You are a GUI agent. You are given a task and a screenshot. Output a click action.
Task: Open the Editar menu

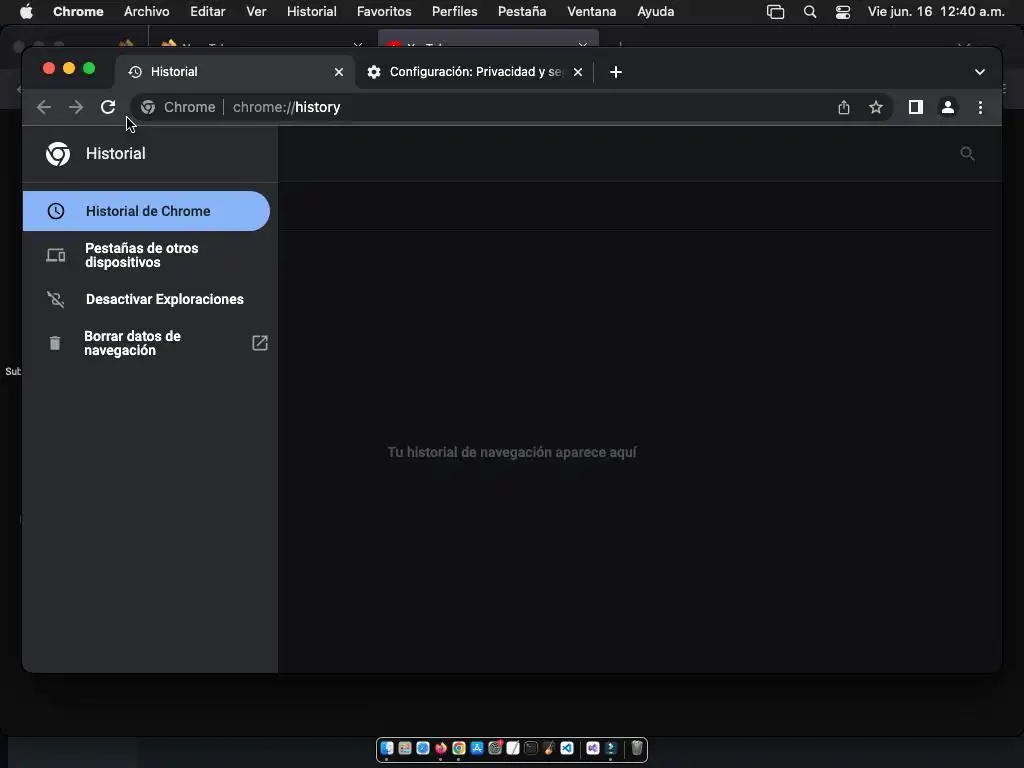tap(208, 12)
